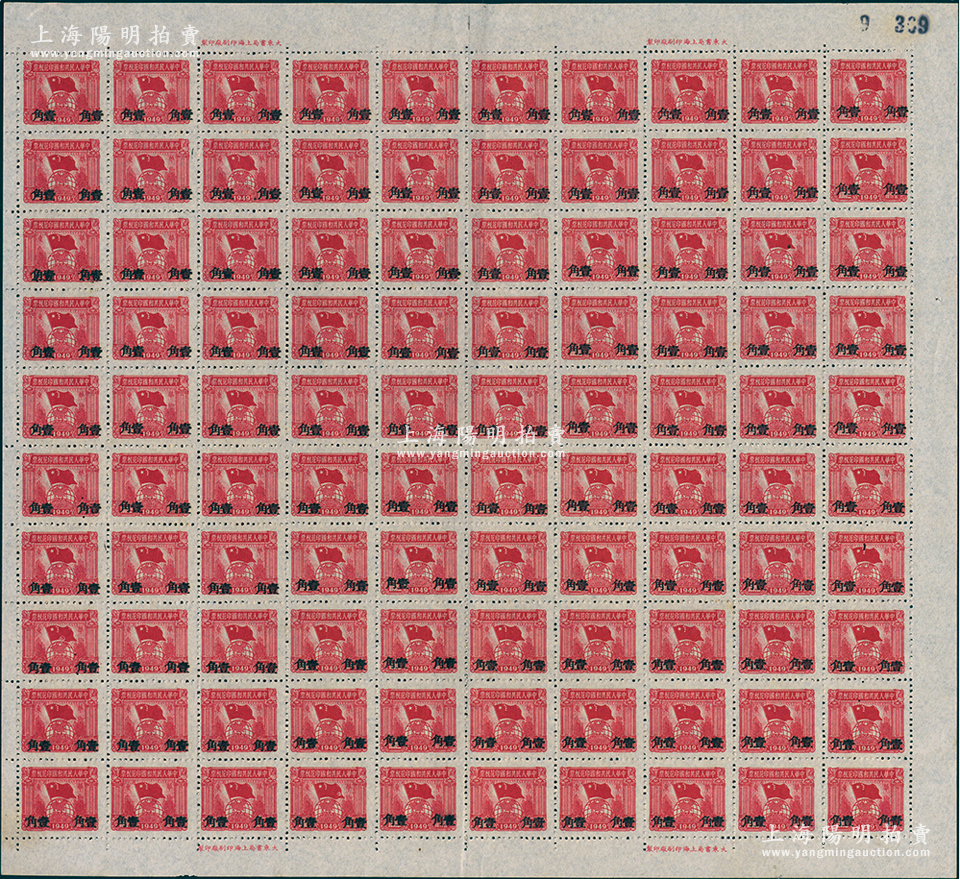
Task: Click the top-left red printer imprint text
Action: pos(242,40)
